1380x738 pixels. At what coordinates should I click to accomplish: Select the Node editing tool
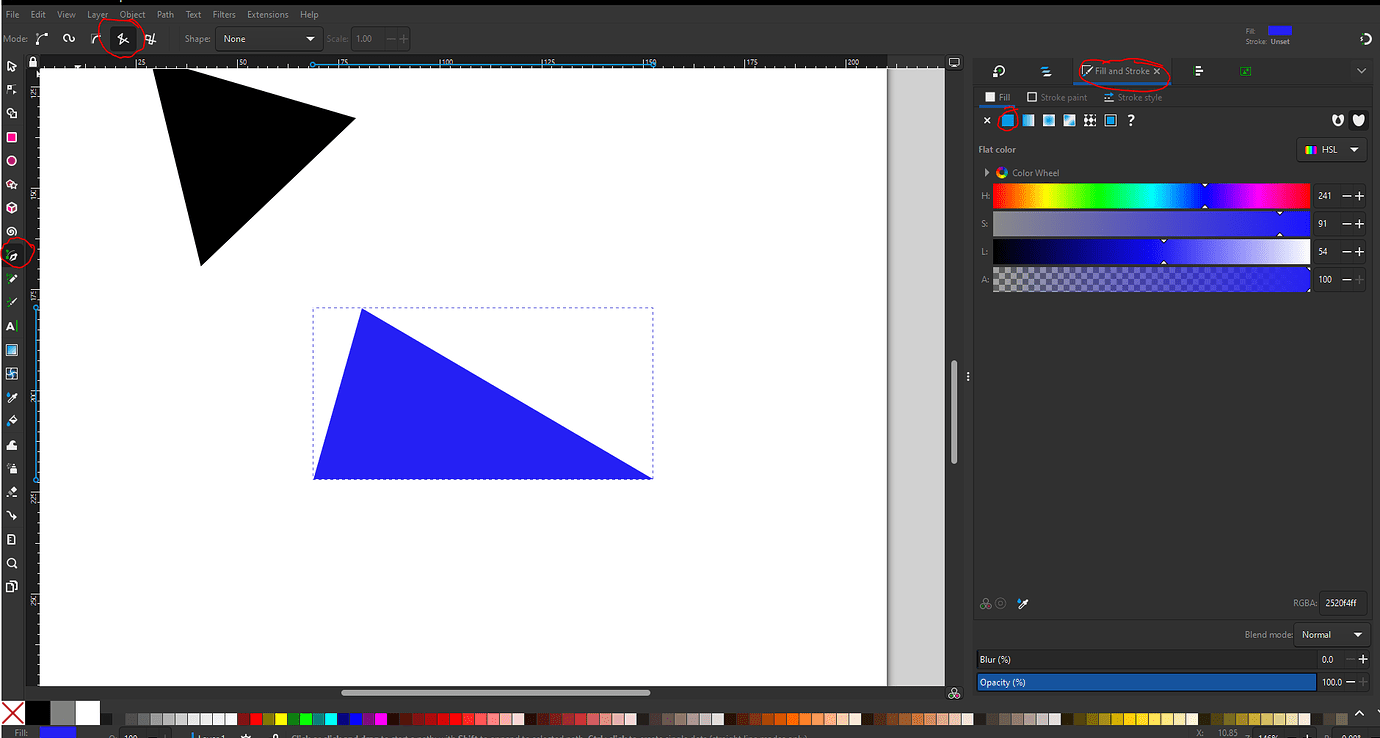[12, 89]
